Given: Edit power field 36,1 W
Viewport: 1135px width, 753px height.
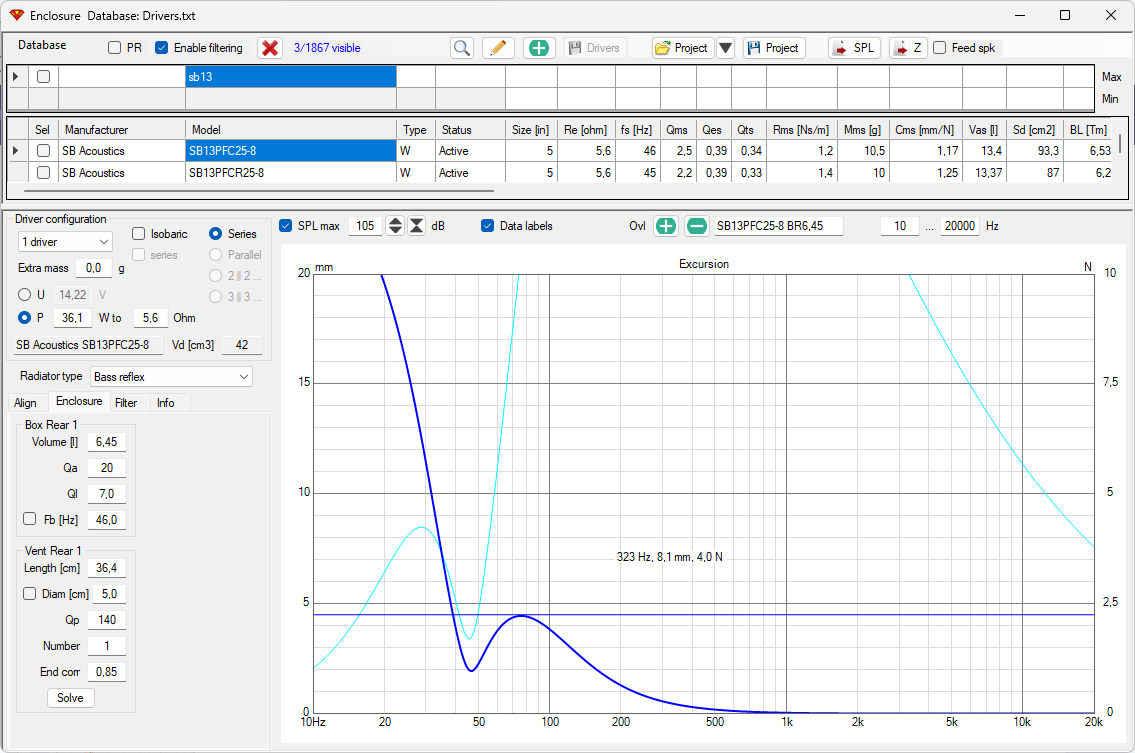Looking at the screenshot, I should pos(72,318).
